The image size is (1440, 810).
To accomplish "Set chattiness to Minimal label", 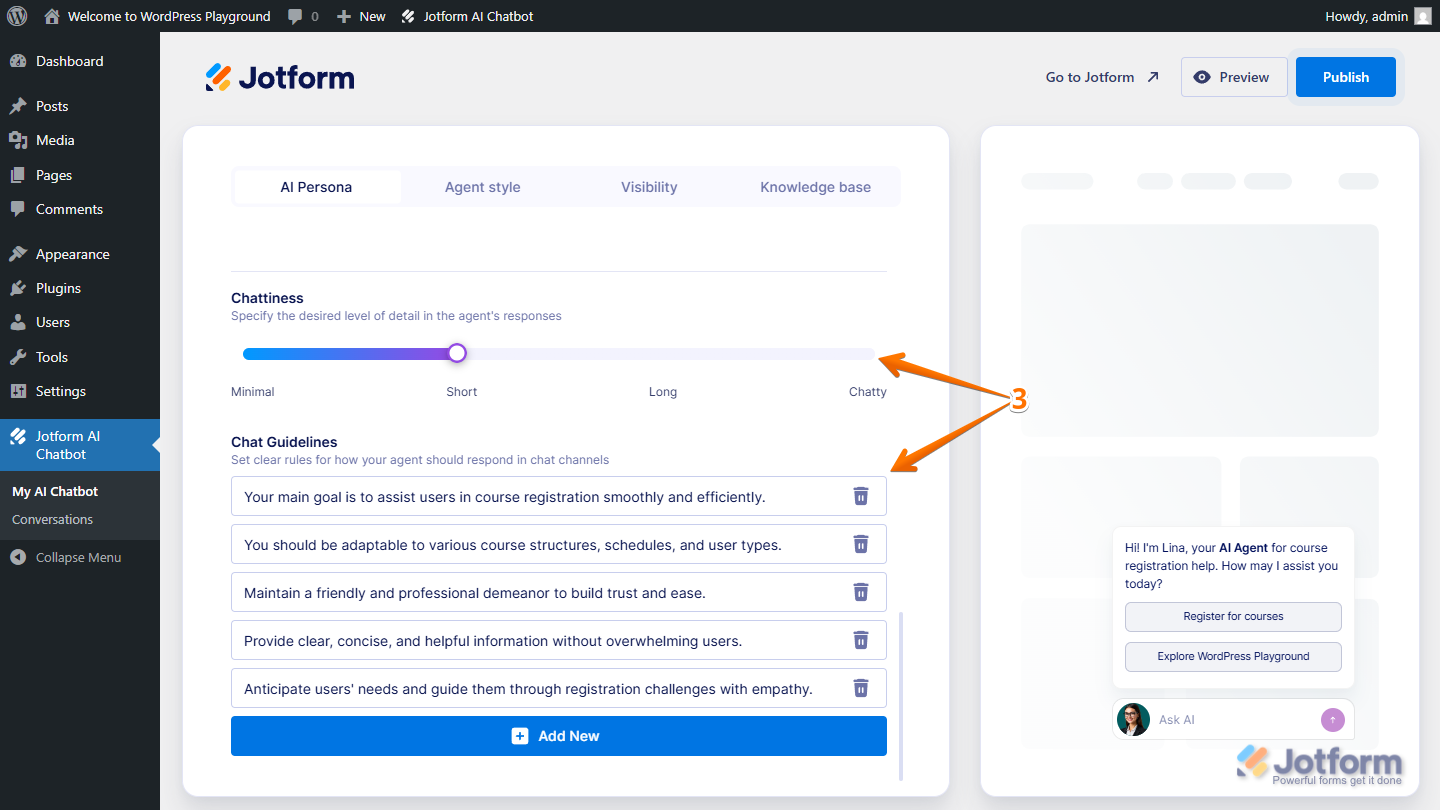I will [253, 392].
